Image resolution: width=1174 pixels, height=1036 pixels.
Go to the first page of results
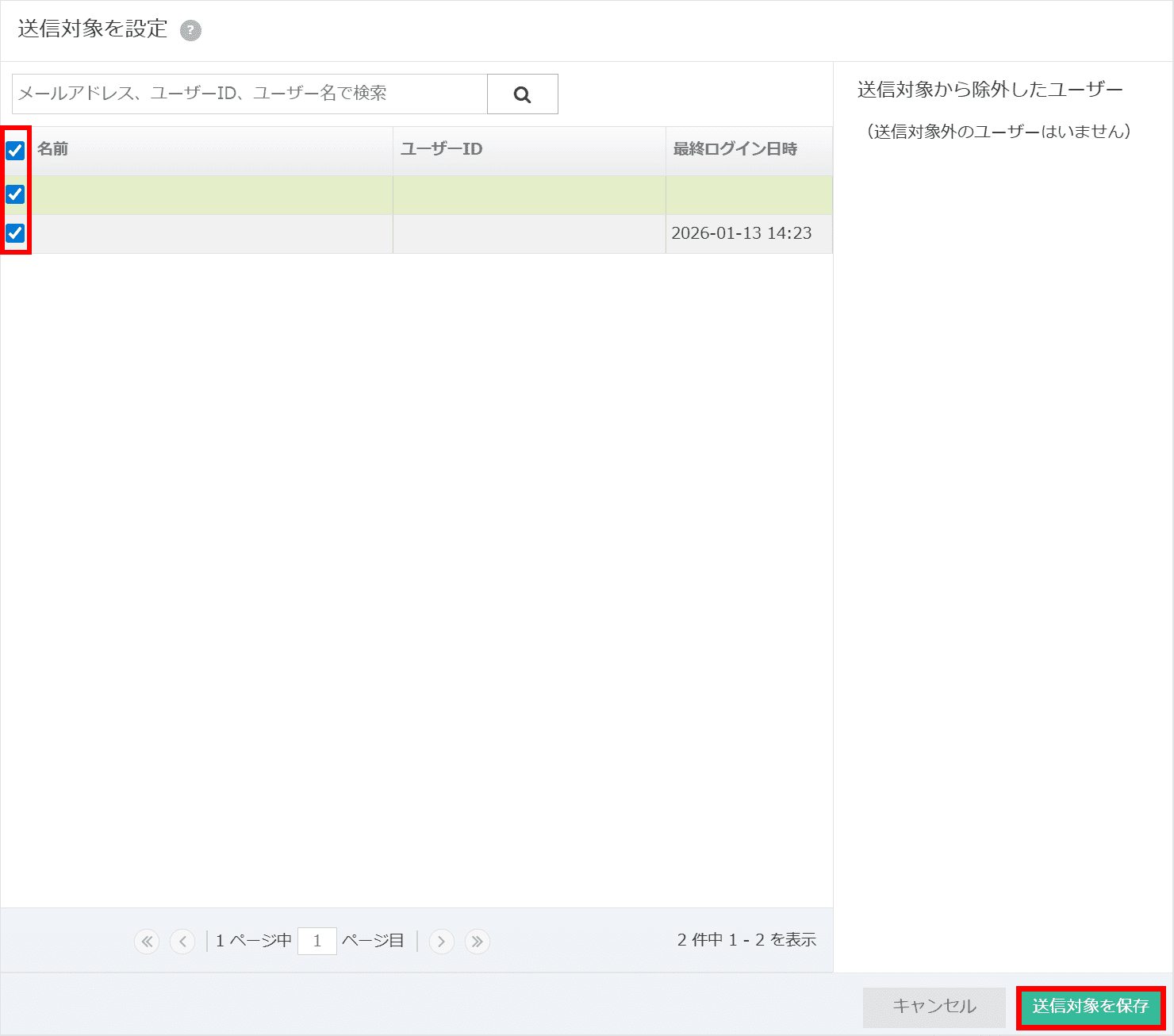coord(147,942)
